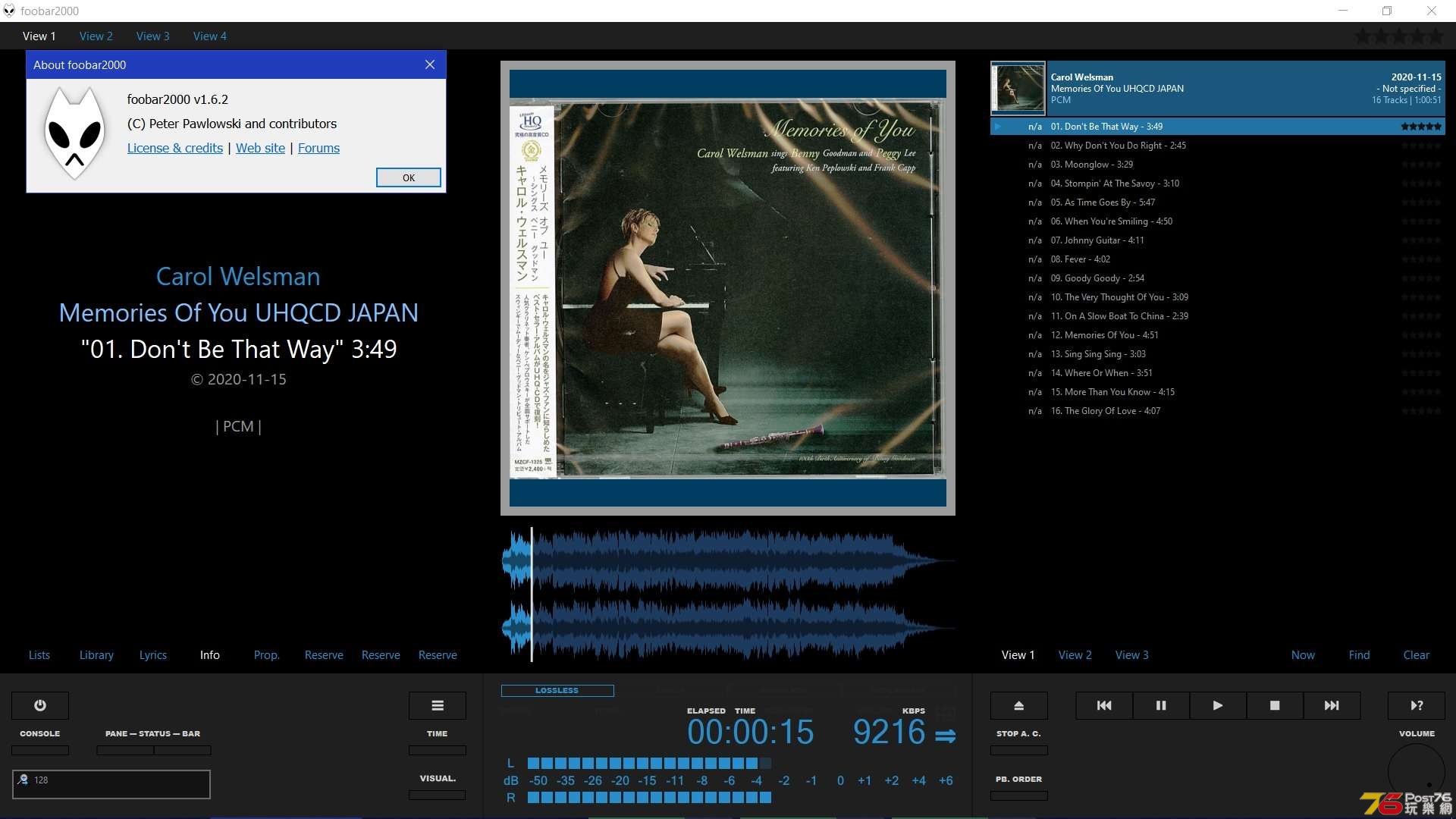This screenshot has height=819, width=1456.
Task: Open the hamburger menu button above TIME
Action: point(438,705)
